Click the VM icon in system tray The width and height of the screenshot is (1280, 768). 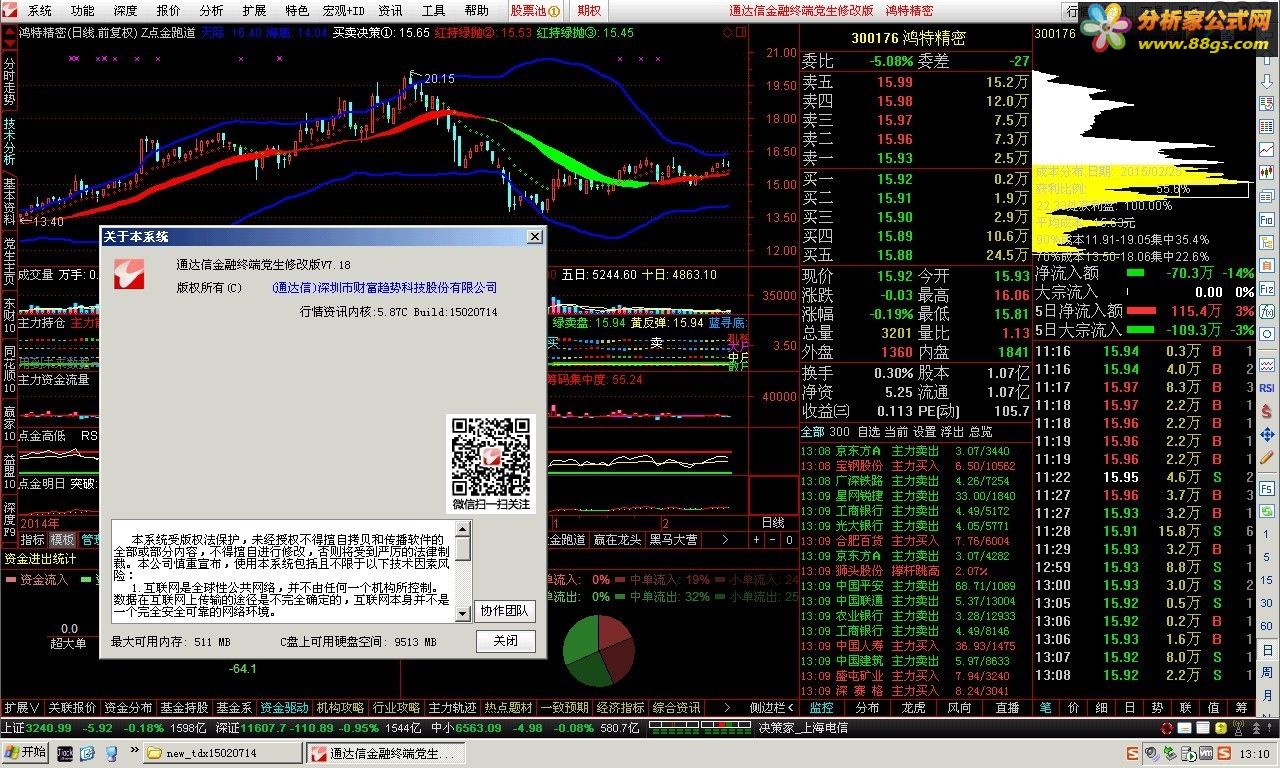(x=1206, y=754)
